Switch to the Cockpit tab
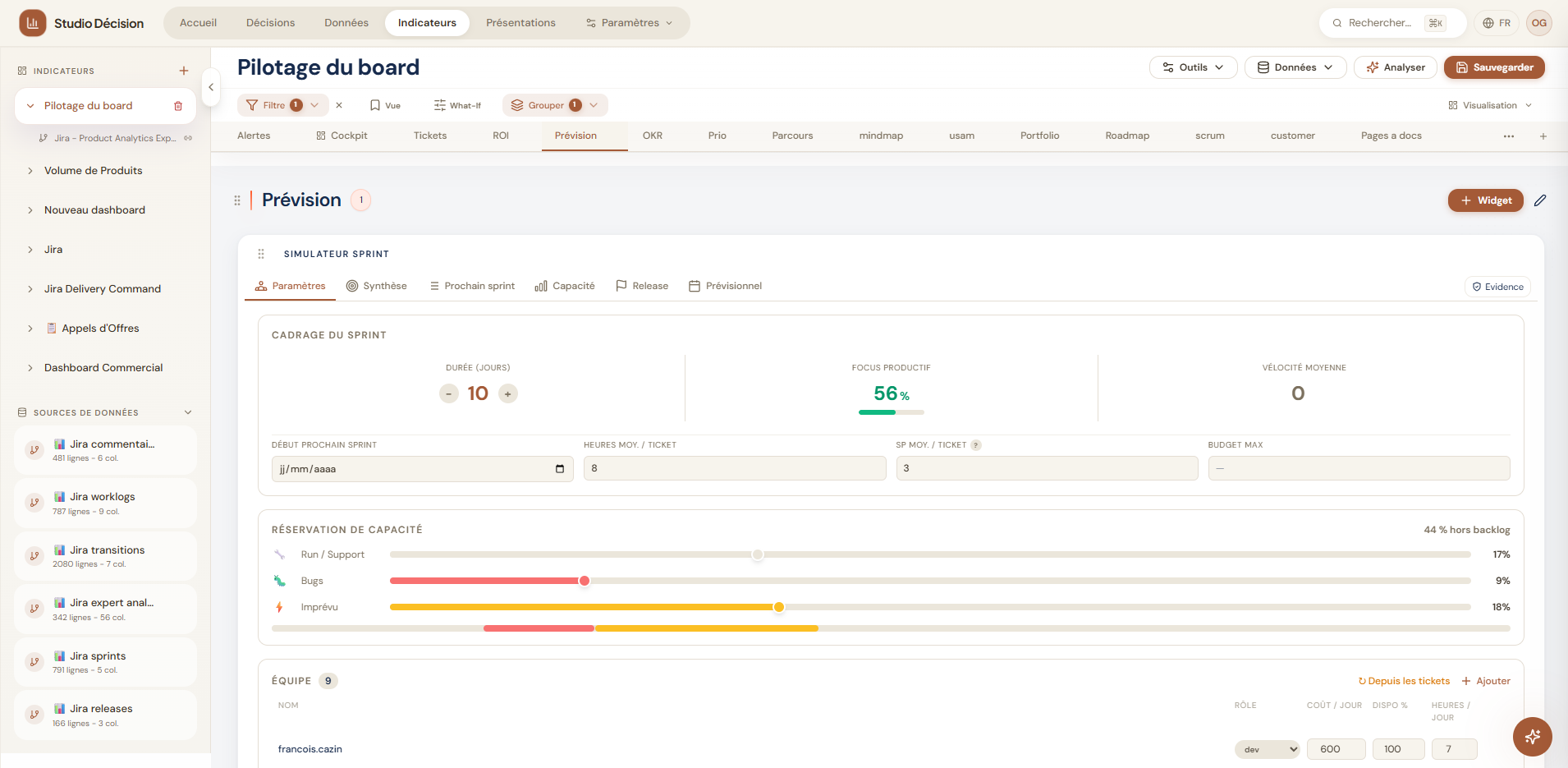The width and height of the screenshot is (1568, 768). pos(342,136)
